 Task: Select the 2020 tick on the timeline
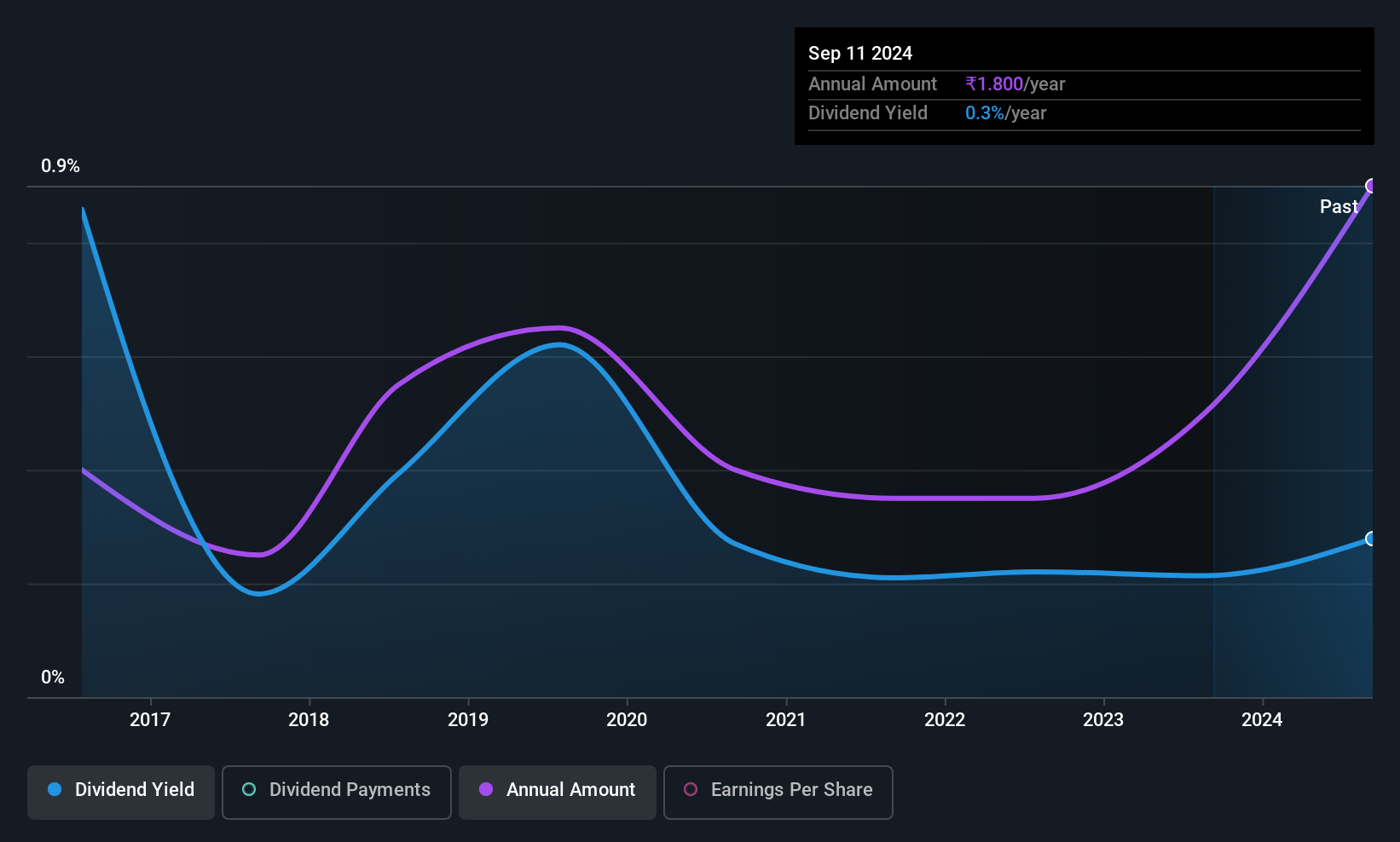coord(627,720)
